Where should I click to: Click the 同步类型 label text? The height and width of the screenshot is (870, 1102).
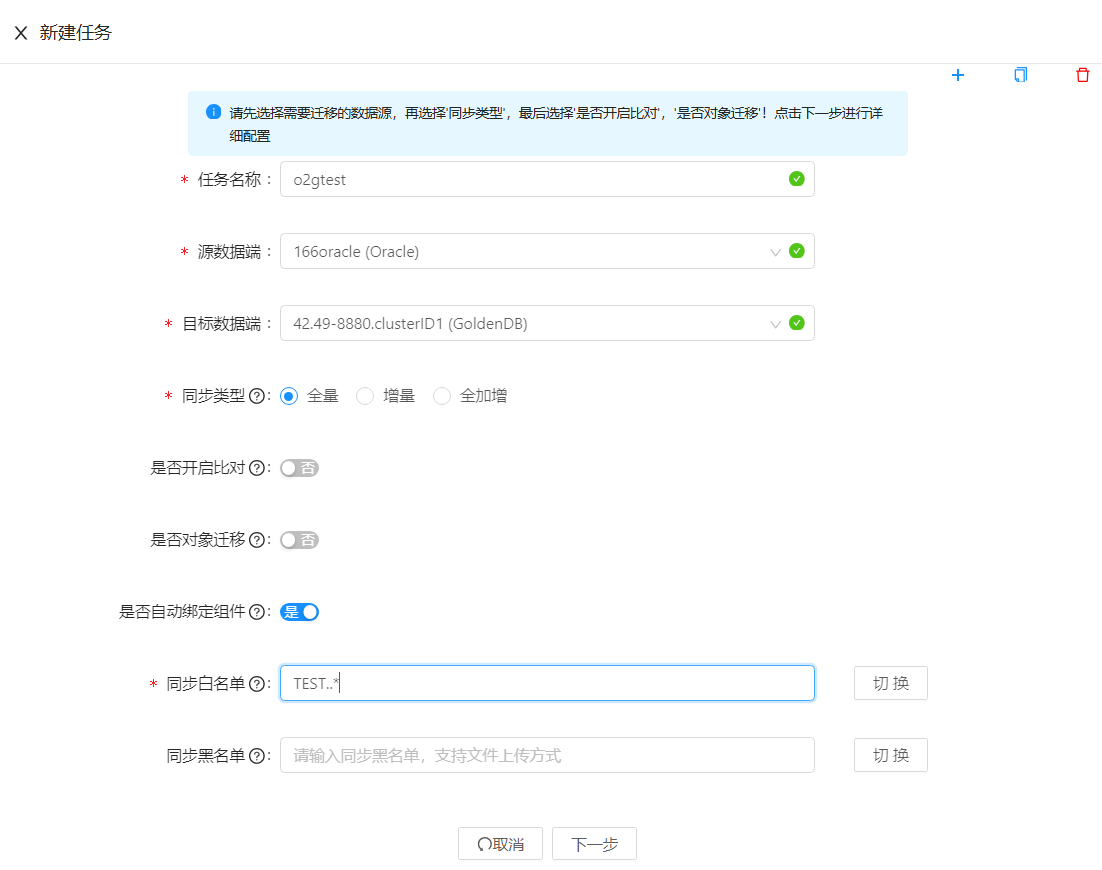(x=213, y=396)
